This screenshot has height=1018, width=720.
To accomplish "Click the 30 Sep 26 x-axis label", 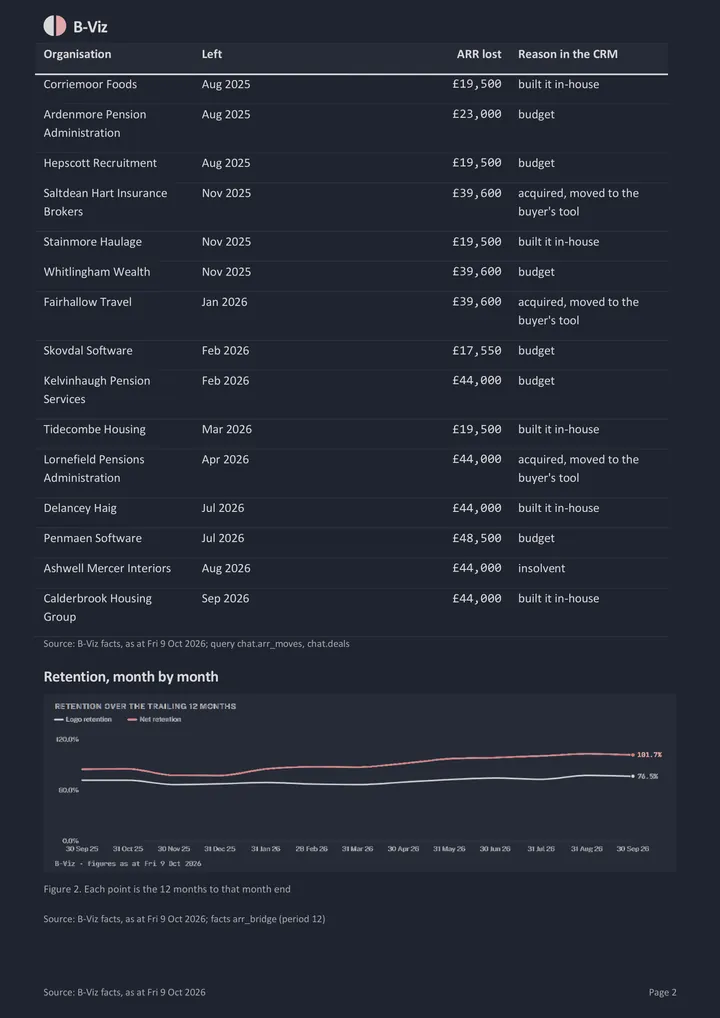I will click(633, 849).
